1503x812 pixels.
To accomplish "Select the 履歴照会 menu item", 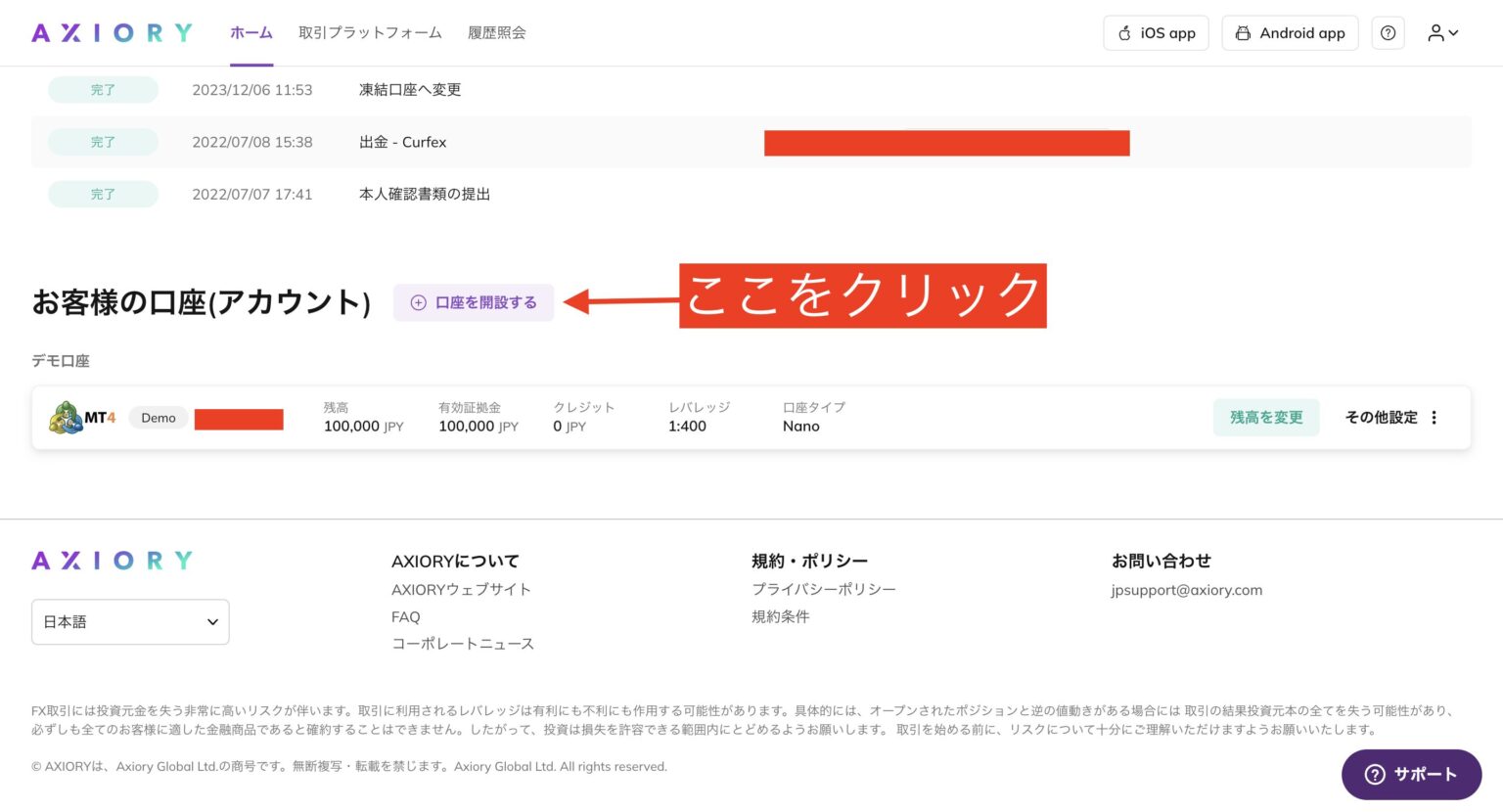I will pos(497,32).
